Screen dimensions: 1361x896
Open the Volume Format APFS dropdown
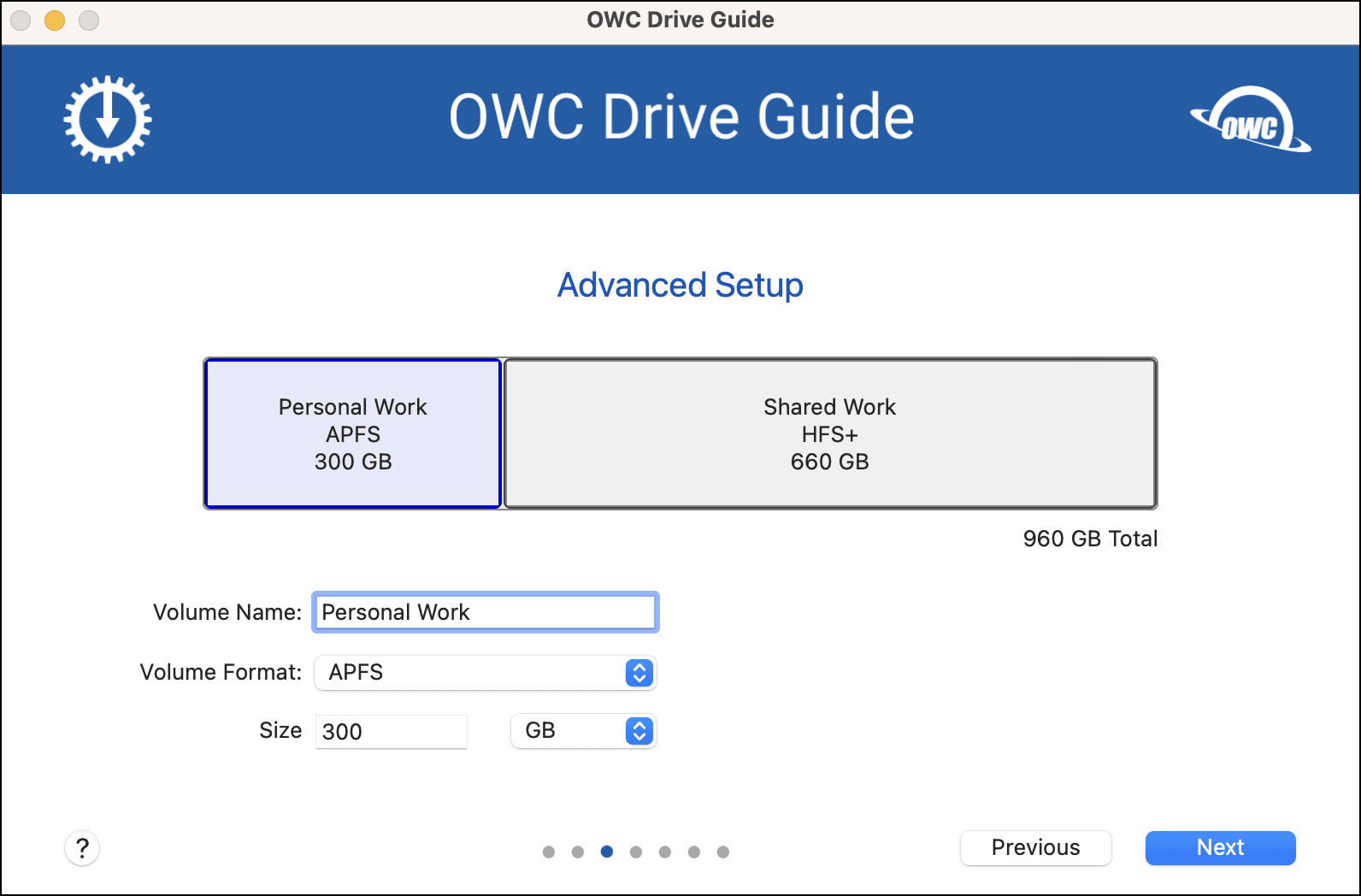pyautogui.click(x=485, y=673)
